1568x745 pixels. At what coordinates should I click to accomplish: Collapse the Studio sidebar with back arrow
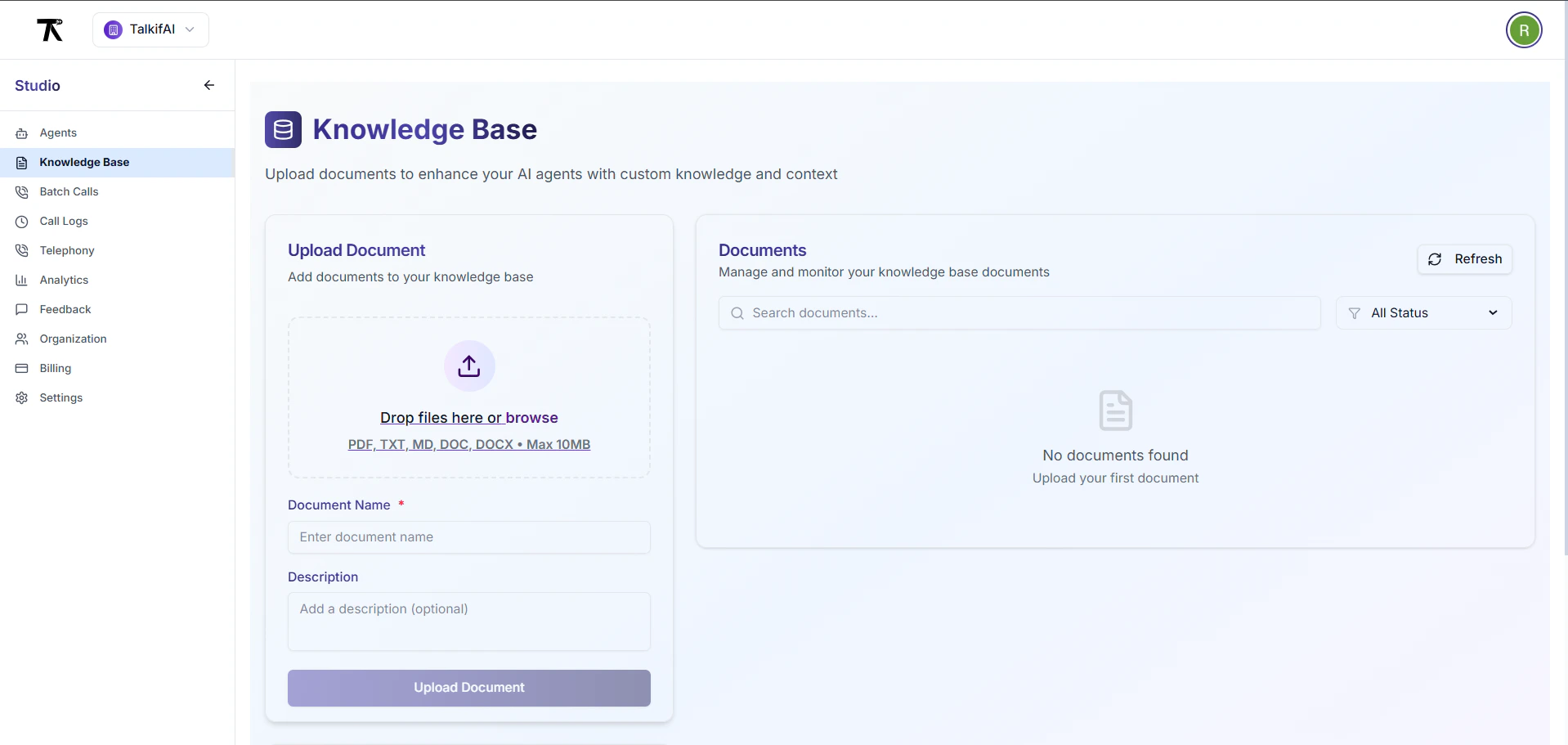(208, 85)
